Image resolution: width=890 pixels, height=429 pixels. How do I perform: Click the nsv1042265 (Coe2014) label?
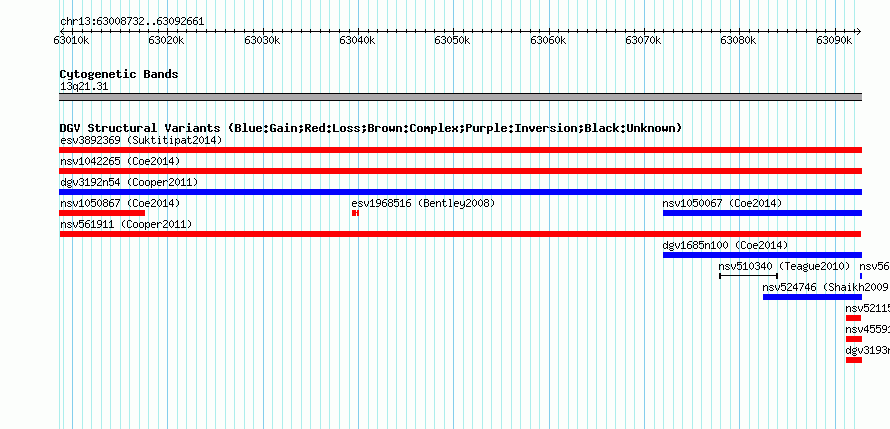[120, 161]
